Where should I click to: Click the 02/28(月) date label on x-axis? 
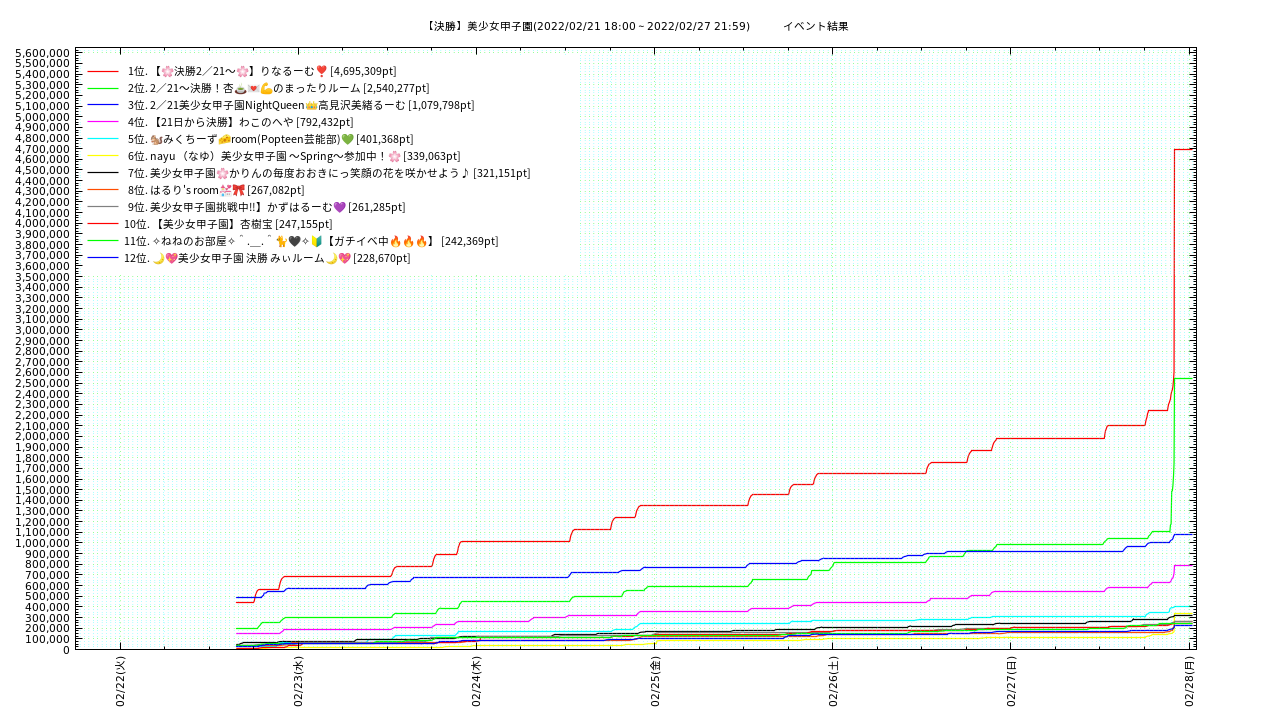point(1190,682)
